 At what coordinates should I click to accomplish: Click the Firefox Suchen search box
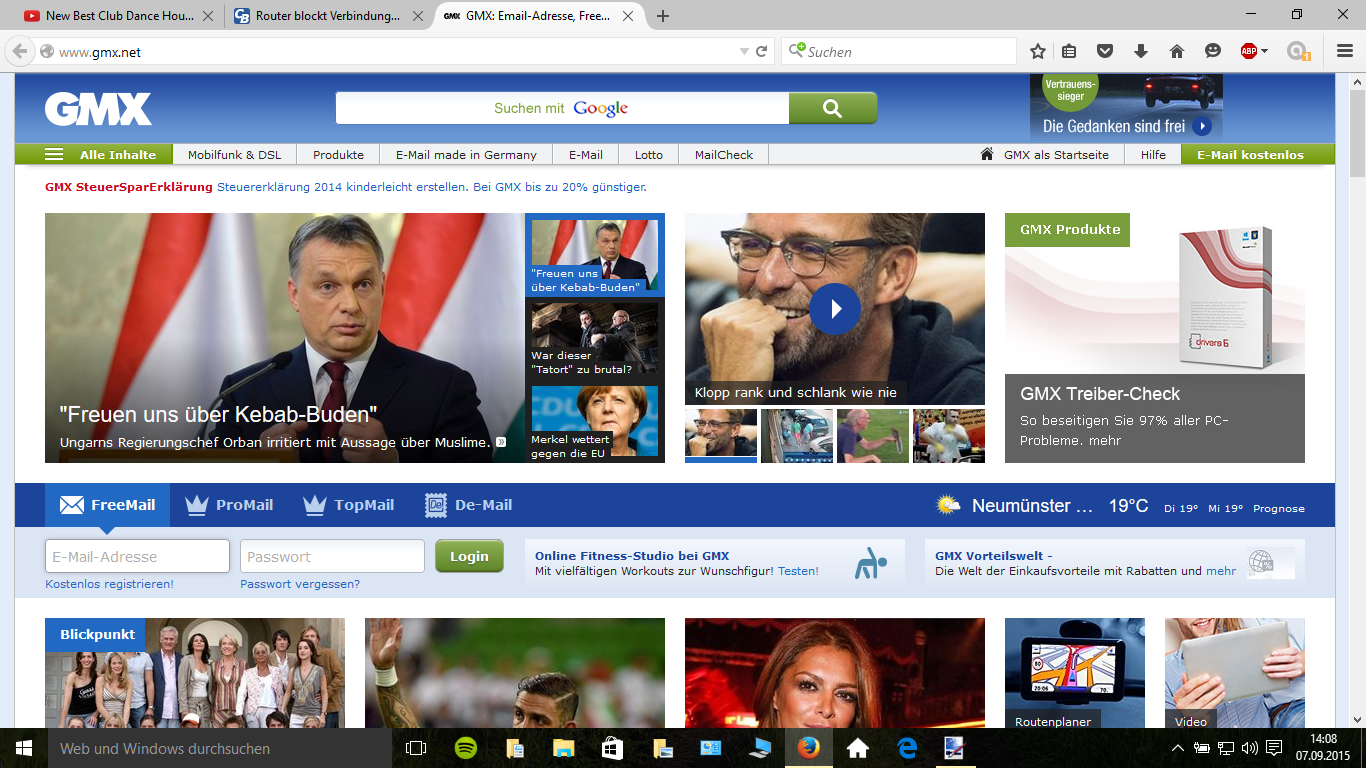(x=898, y=51)
